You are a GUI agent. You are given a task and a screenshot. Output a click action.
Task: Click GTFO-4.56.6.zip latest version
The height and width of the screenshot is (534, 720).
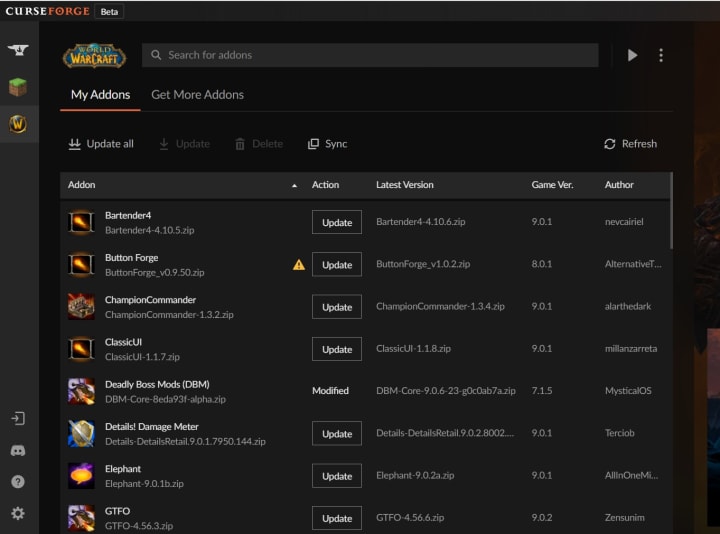pos(410,517)
